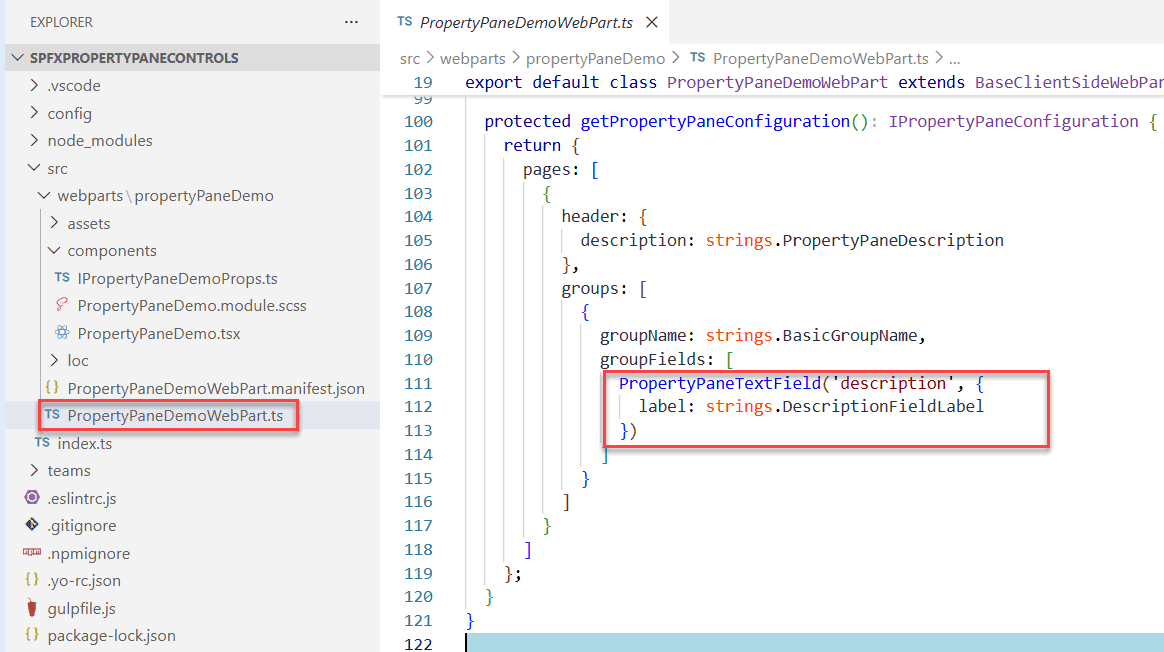Click BaseClientSideWebPart in sticky header

point(1069,82)
